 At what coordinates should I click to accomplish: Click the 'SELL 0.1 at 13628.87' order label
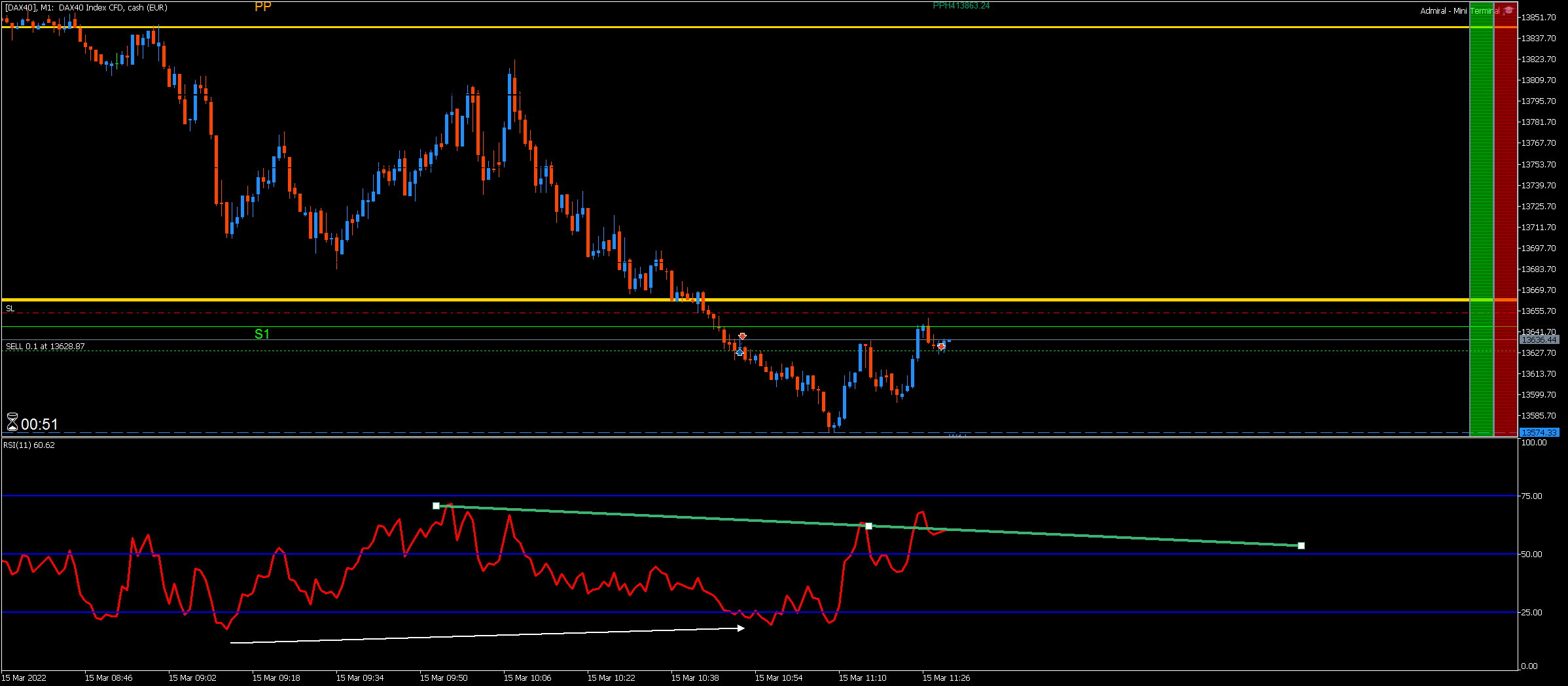click(45, 347)
